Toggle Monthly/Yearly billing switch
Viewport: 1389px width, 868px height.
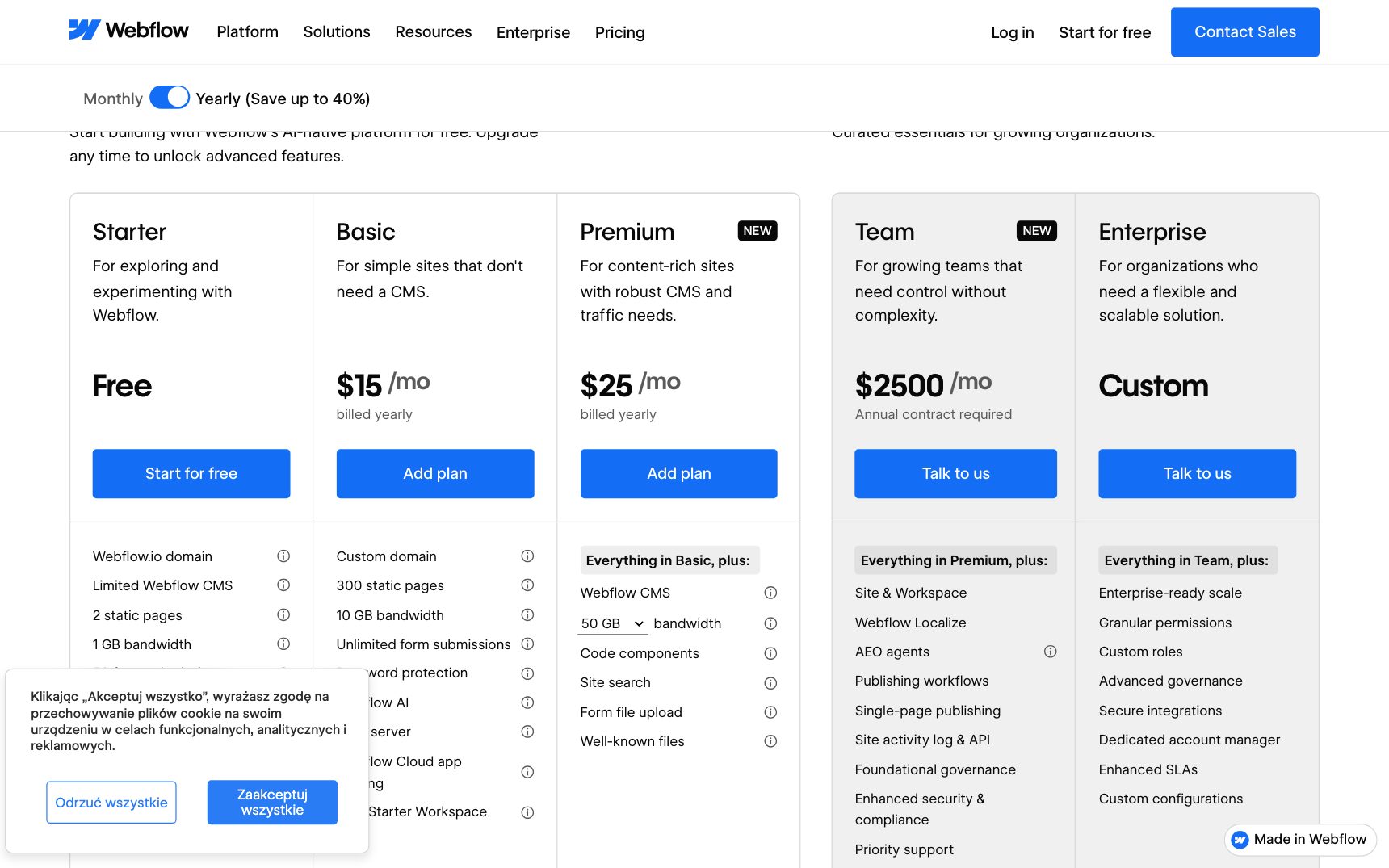[170, 98]
